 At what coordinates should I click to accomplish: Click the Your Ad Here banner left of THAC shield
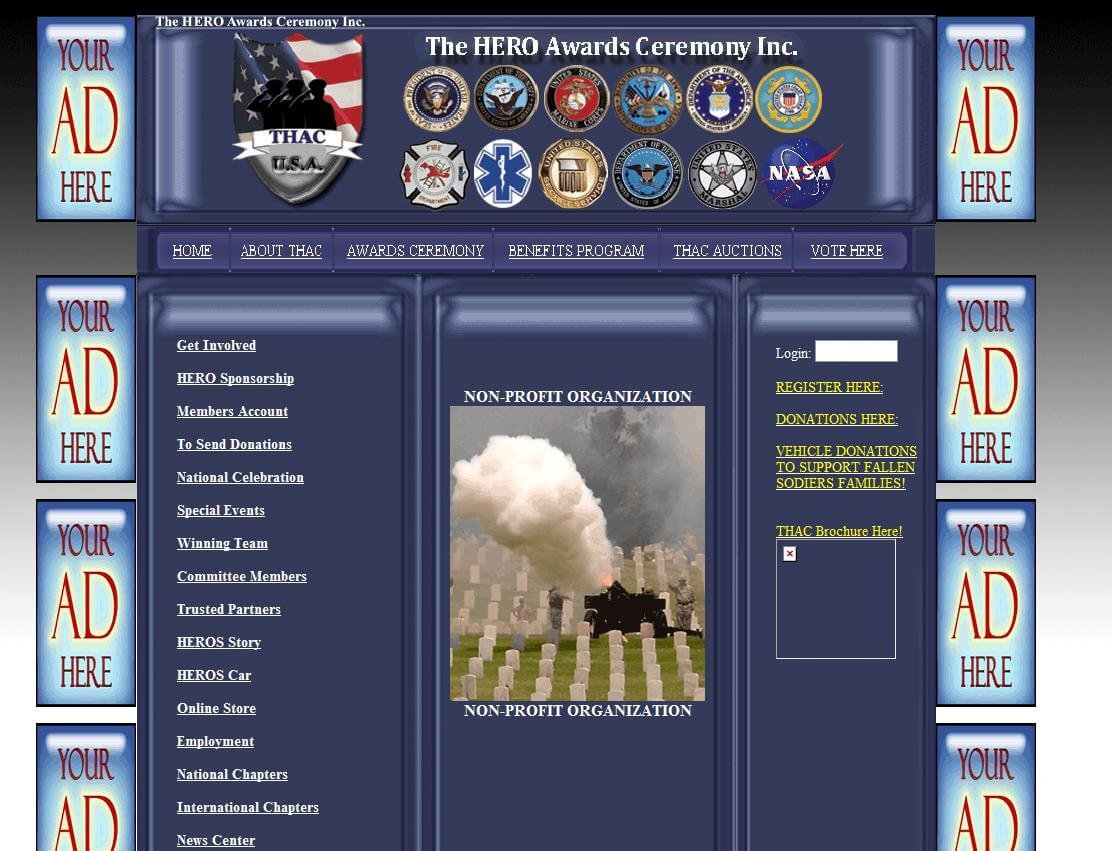tap(86, 118)
